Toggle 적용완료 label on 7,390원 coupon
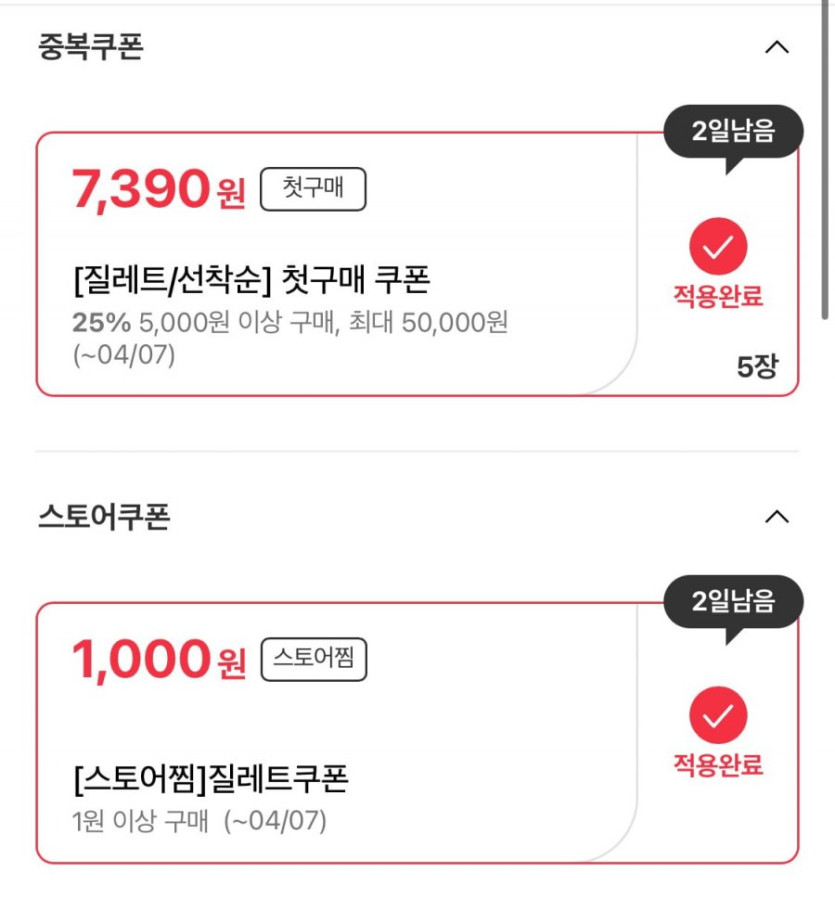The height and width of the screenshot is (911, 835). pos(718,297)
